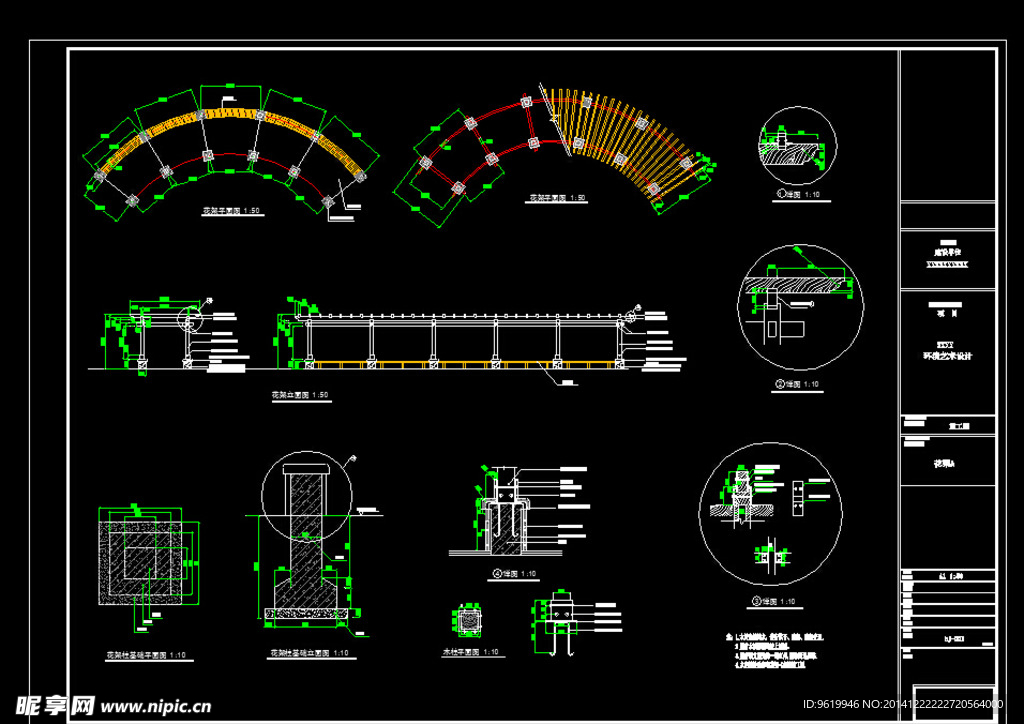Click the small wooden post plan symbol
This screenshot has height=724, width=1024.
[467, 622]
